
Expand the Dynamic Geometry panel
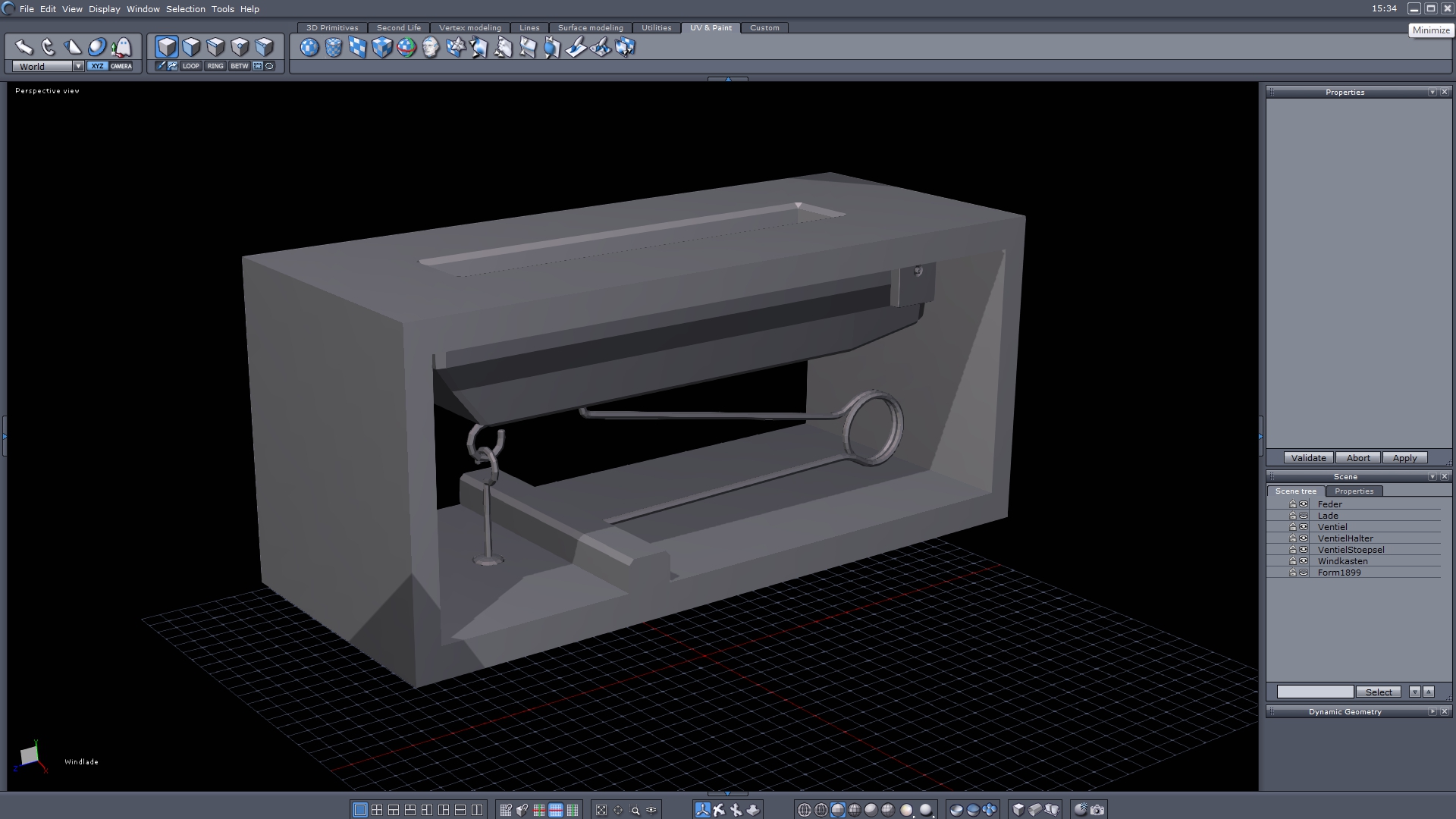[1432, 711]
